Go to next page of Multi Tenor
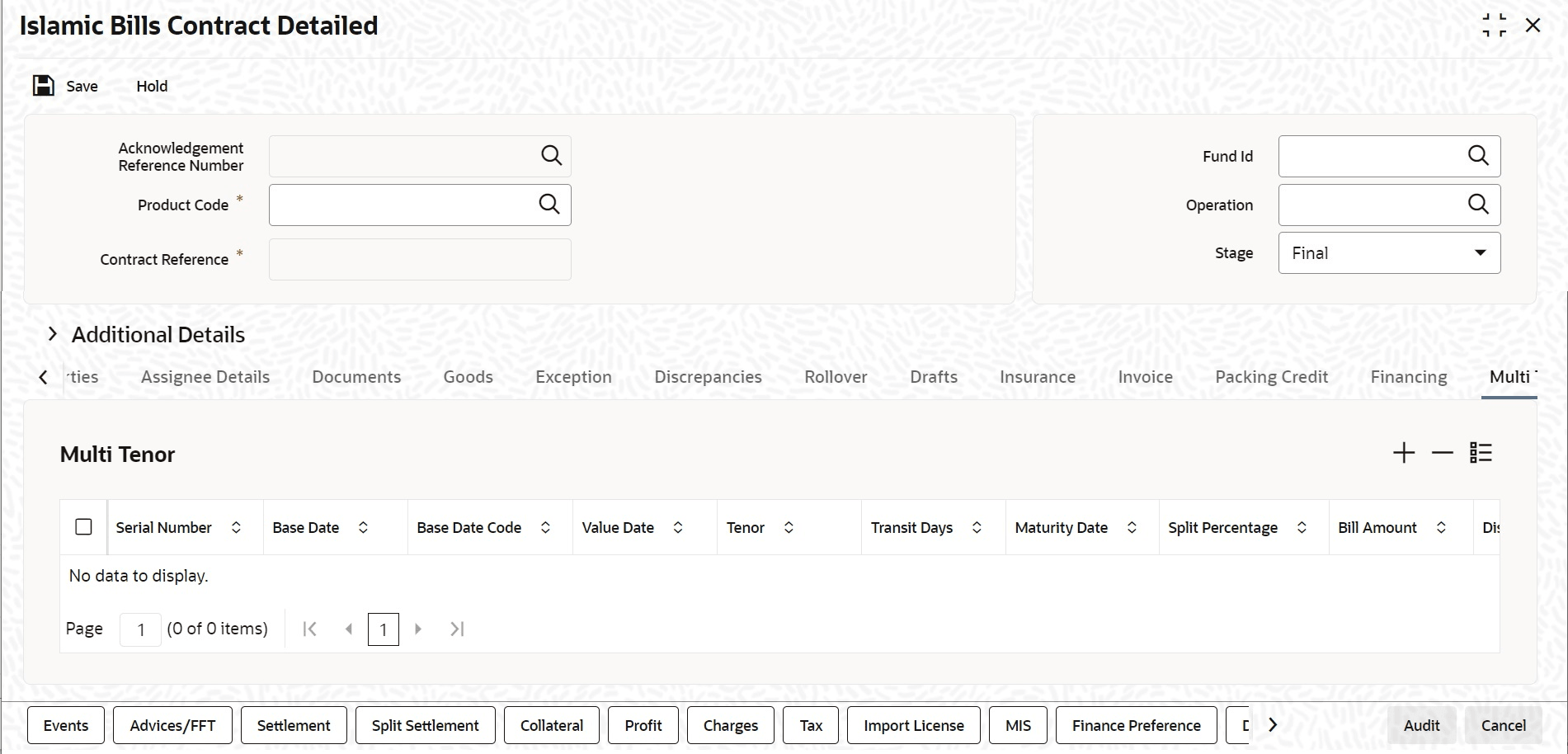The image size is (1568, 754). (418, 629)
